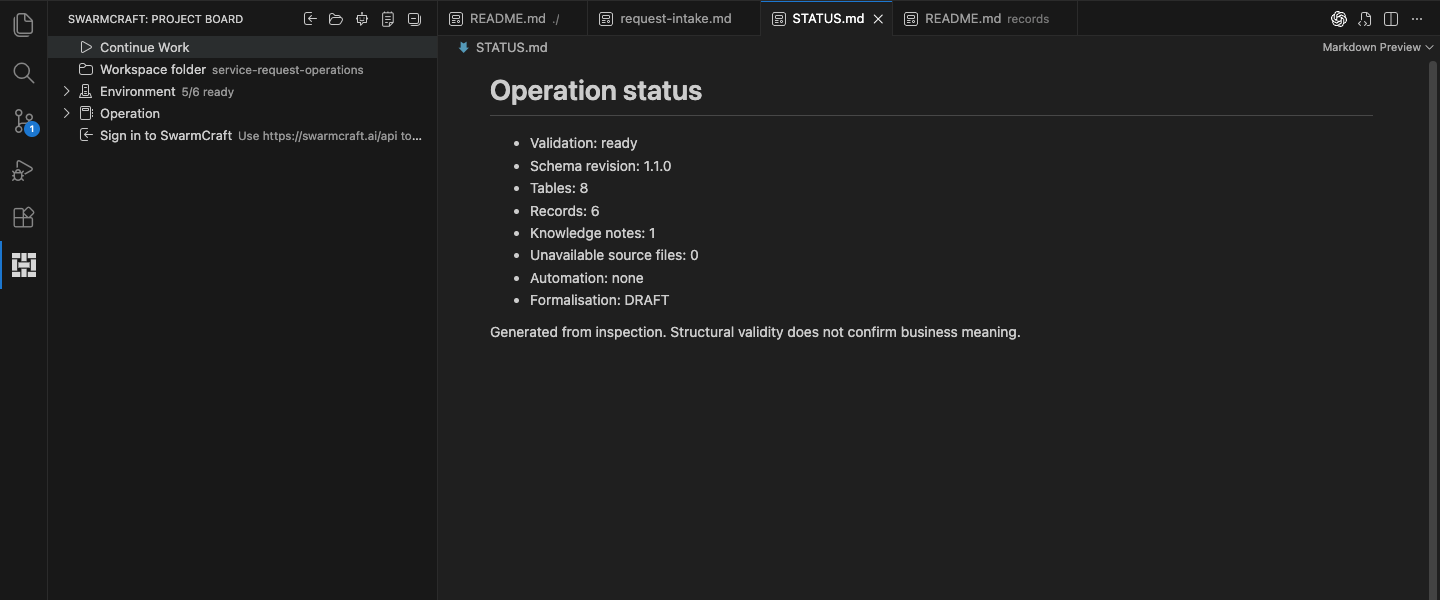Click the 'Records: 6' line
The height and width of the screenshot is (600, 1440).
[x=565, y=211]
